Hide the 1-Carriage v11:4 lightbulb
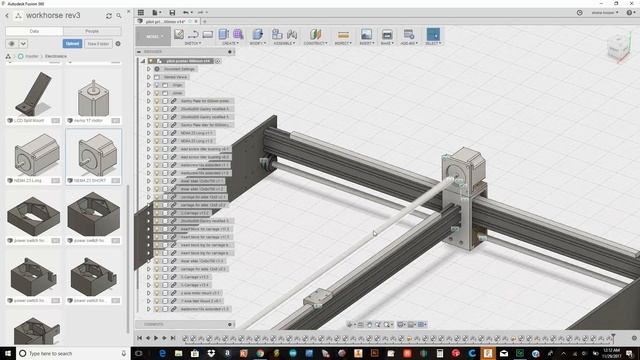Image resolution: width=640 pixels, height=360 pixels. pos(157,285)
